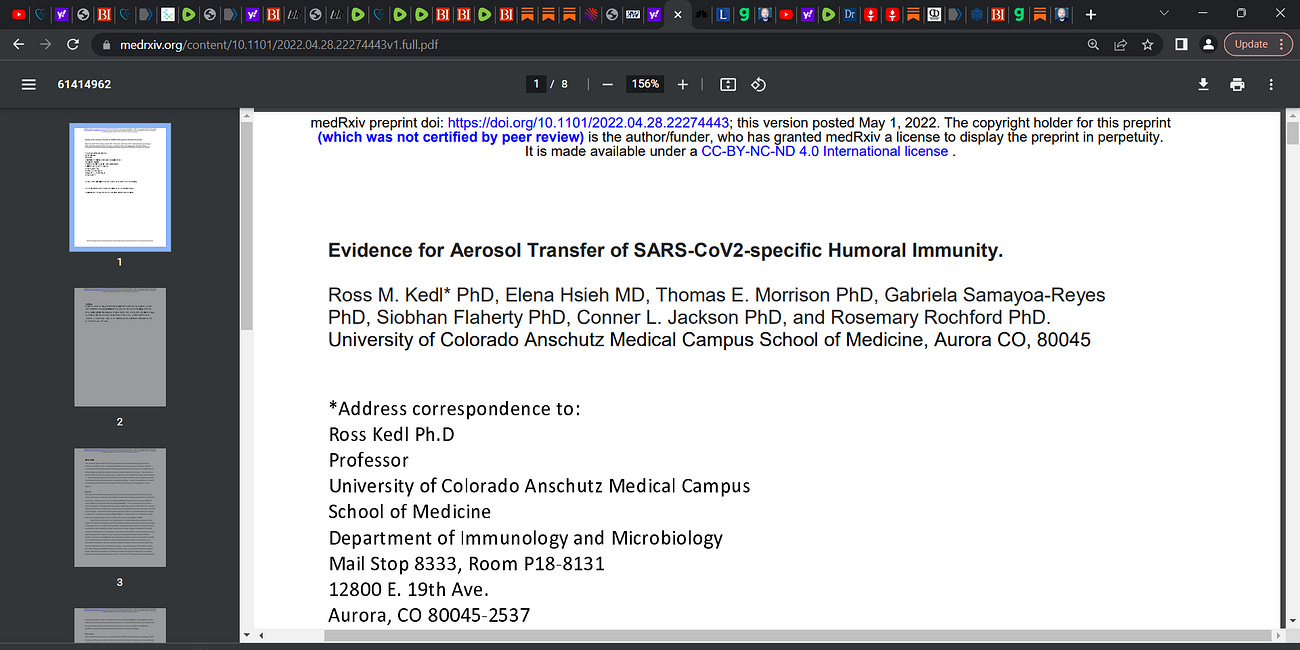The image size is (1300, 650).
Task: Toggle the PDF sidebar with hamburger menu
Action: click(28, 84)
